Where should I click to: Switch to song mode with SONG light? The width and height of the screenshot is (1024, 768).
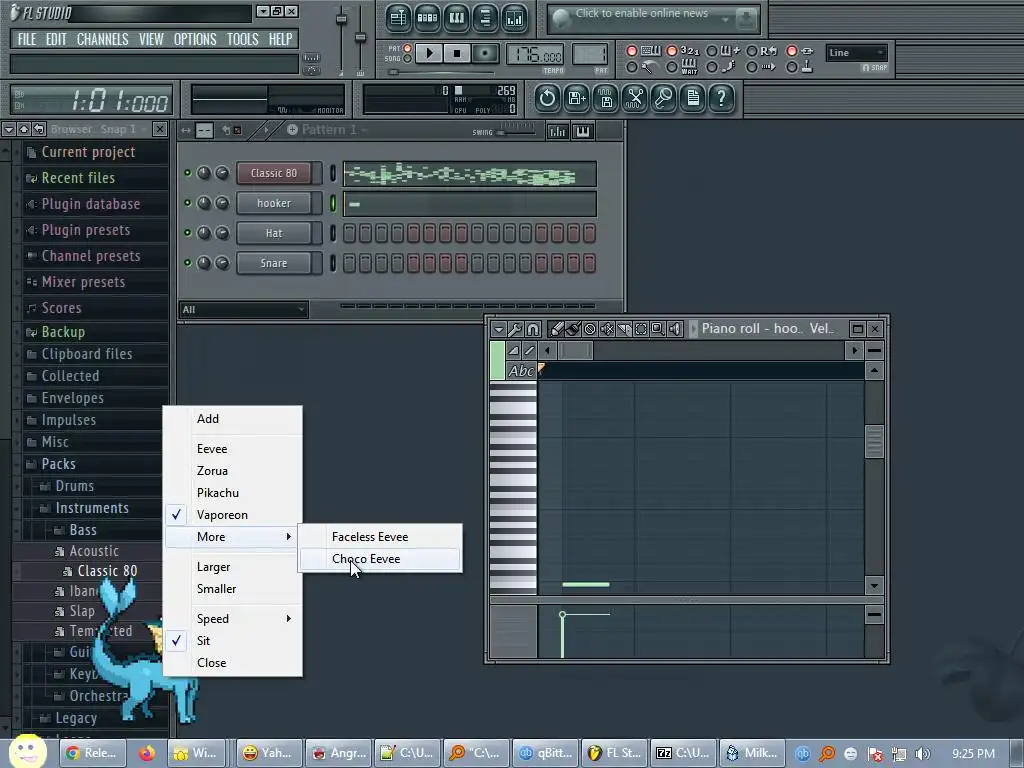pos(408,58)
